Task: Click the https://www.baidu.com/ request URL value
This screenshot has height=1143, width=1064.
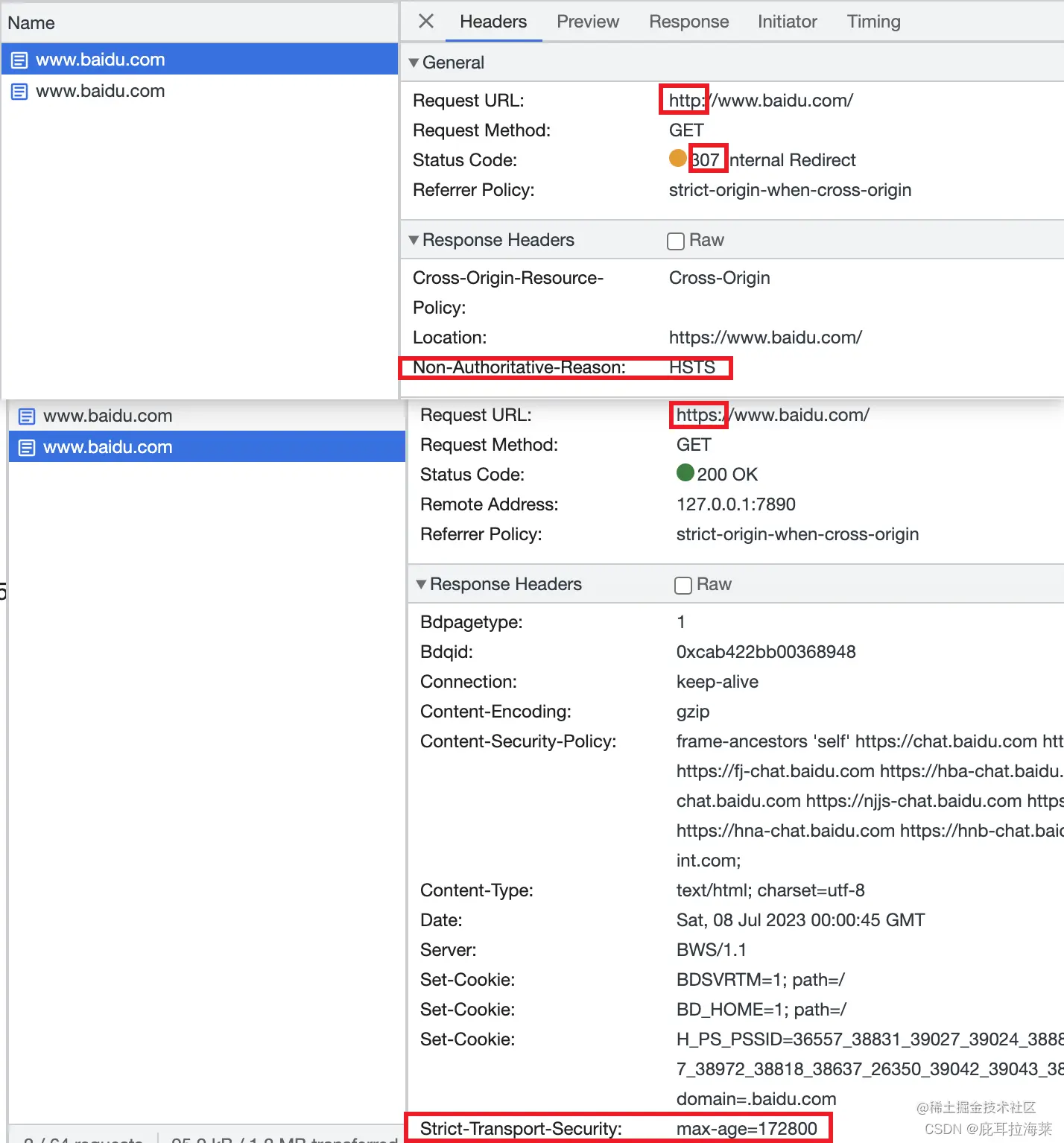Action: coord(773,414)
